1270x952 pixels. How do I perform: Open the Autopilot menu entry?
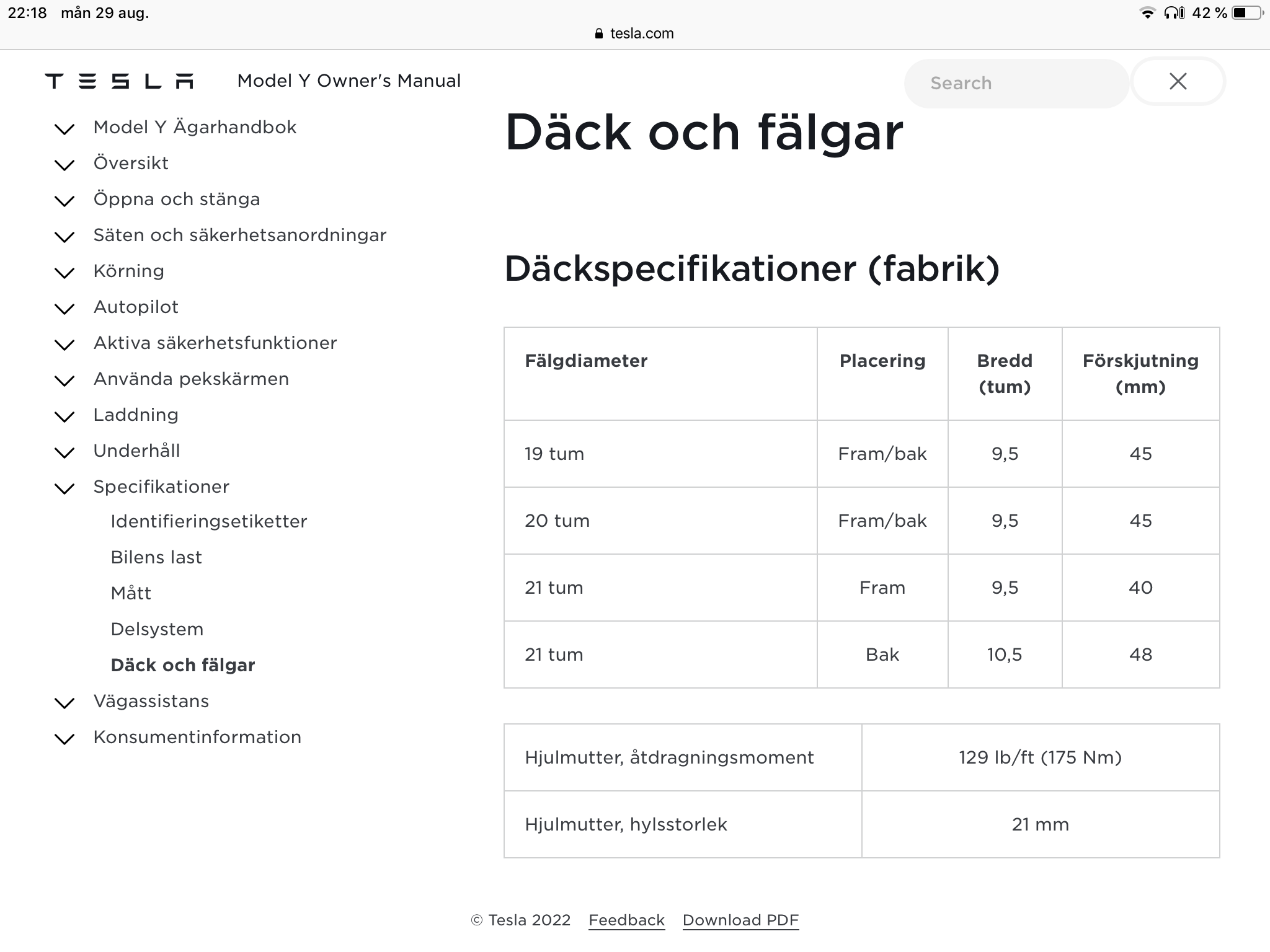136,307
